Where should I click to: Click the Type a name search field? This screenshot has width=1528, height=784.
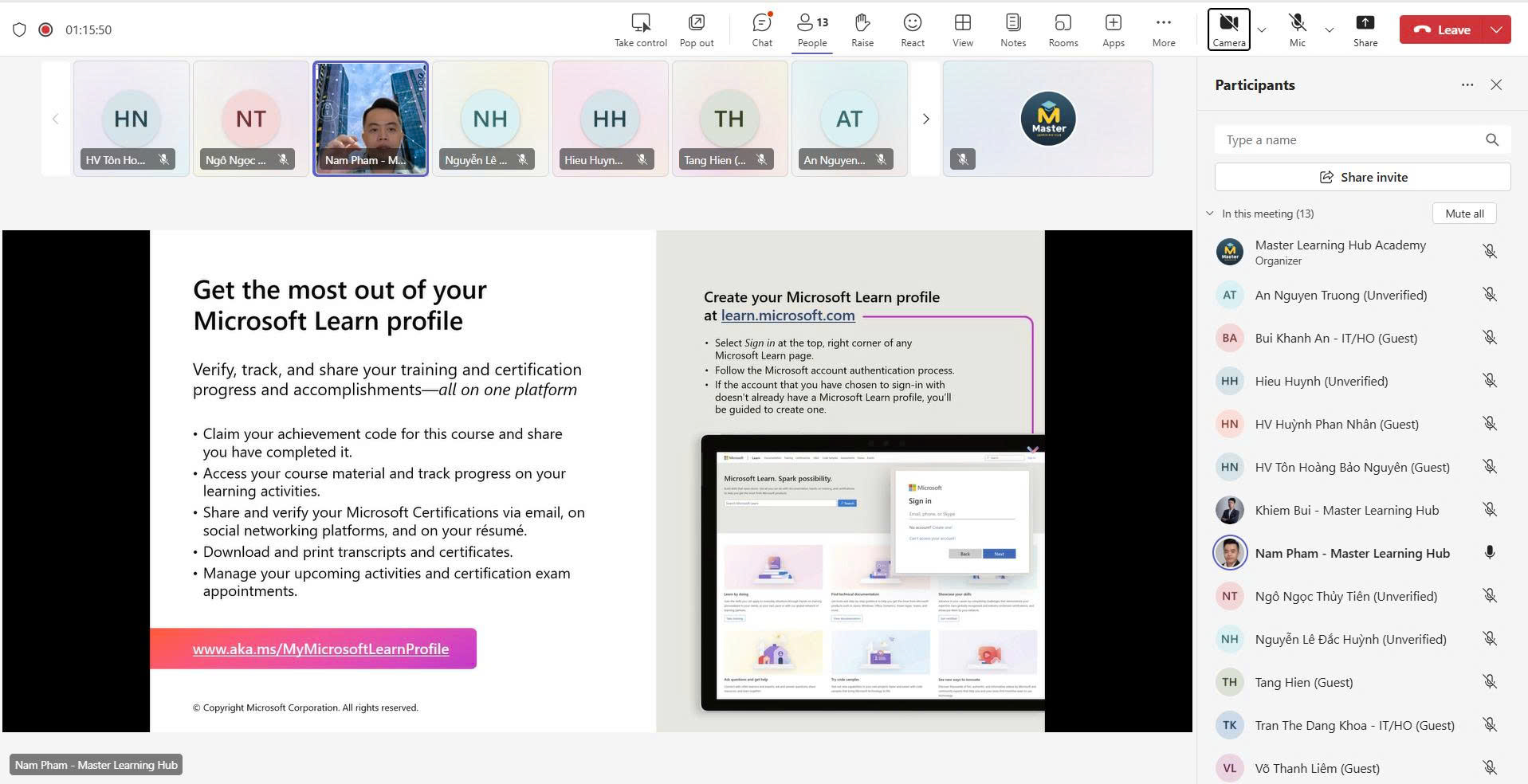pos(1347,140)
